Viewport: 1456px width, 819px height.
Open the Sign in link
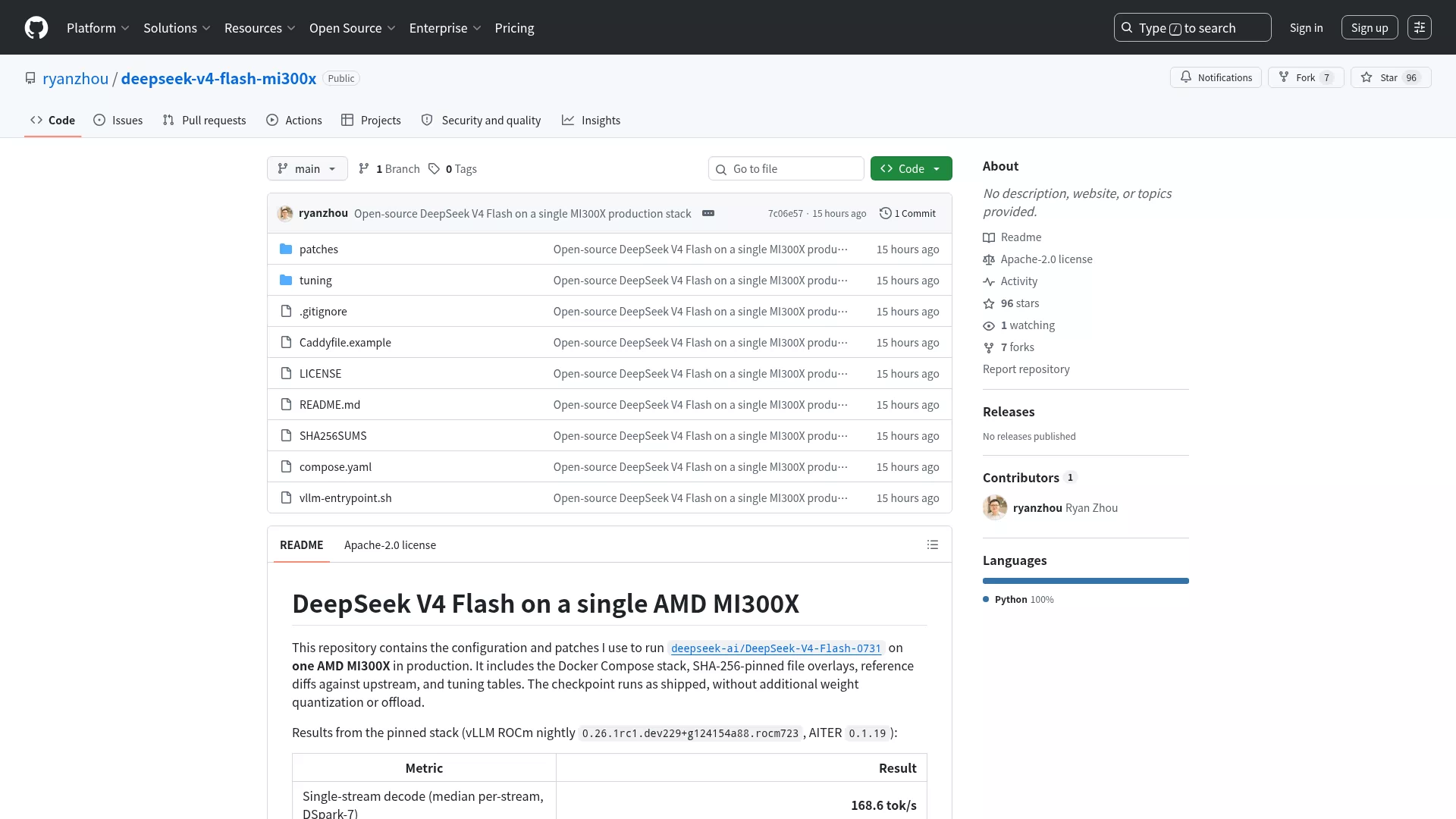[1306, 28]
